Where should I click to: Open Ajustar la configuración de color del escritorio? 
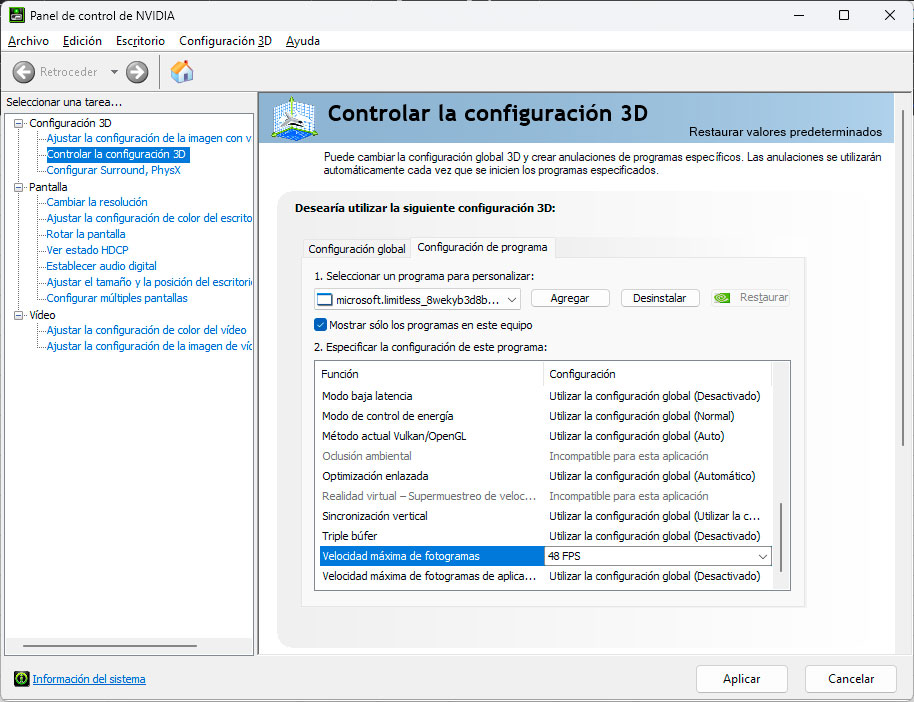pyautogui.click(x=149, y=218)
